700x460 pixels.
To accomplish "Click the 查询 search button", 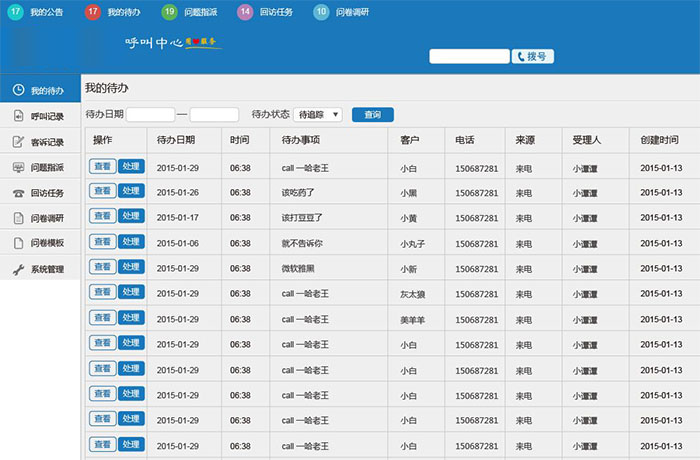I will pos(373,115).
